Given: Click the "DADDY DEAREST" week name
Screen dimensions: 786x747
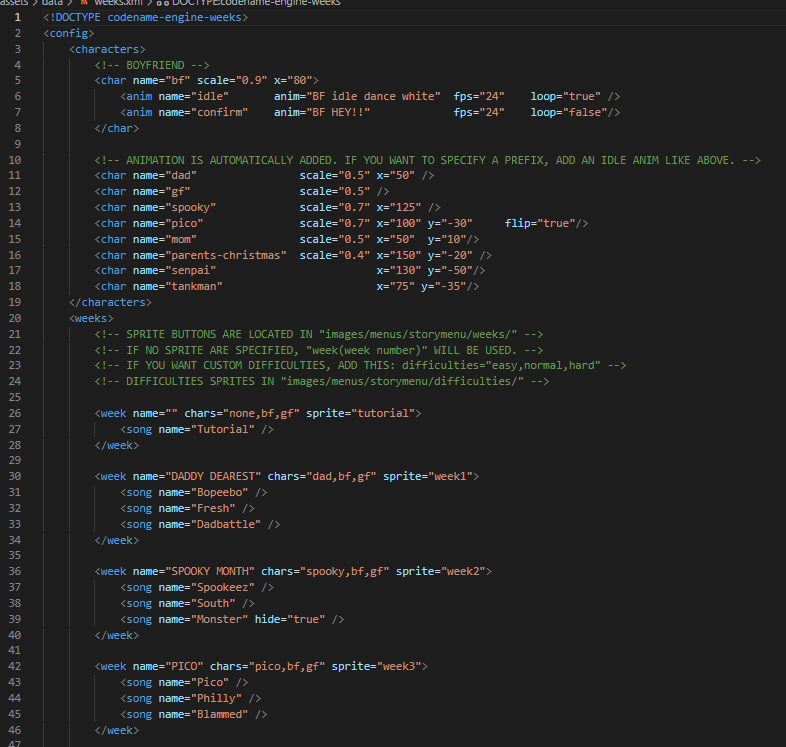Looking at the screenshot, I should click(x=213, y=477).
